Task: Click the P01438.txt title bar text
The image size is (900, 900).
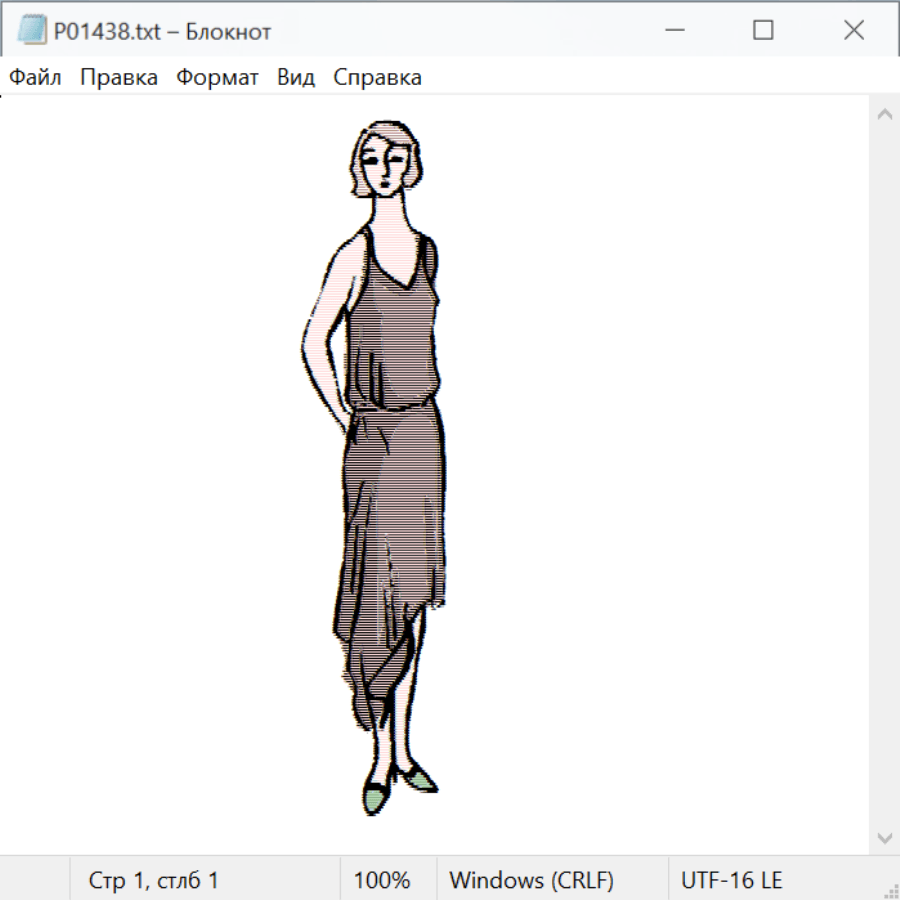Action: point(162,31)
